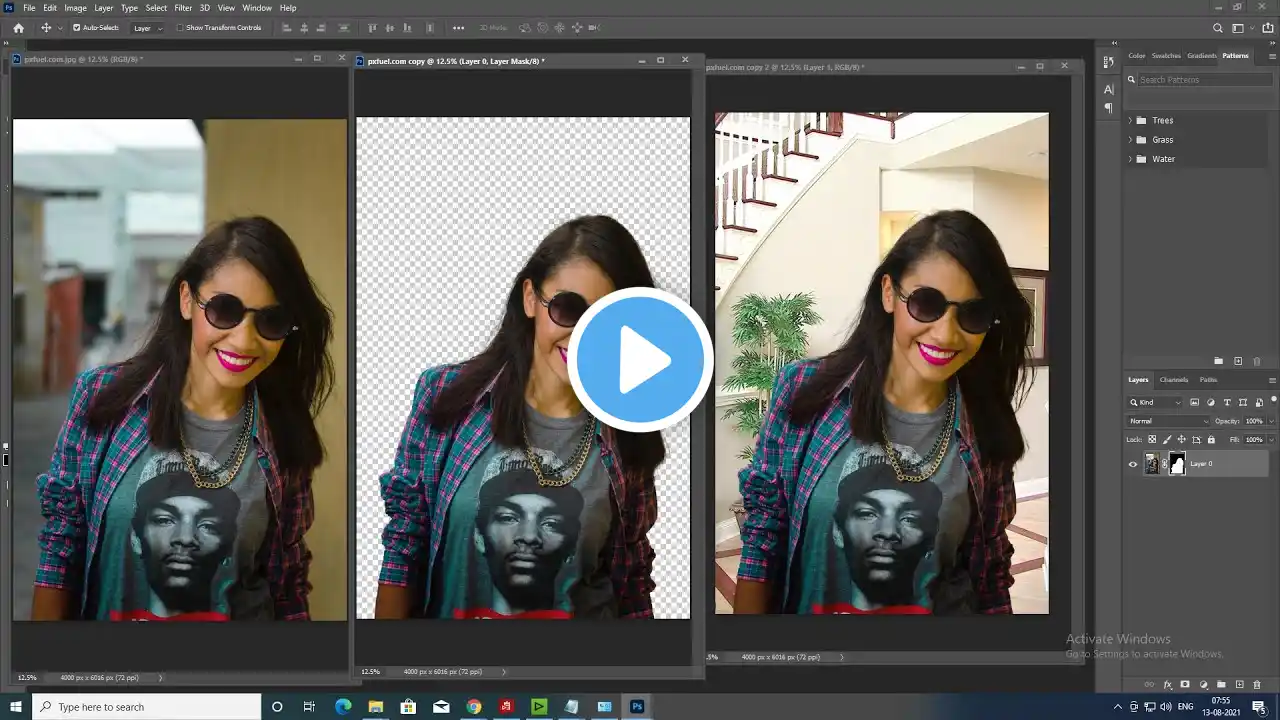Expand the Water pattern folder
Screen dimensions: 1280x720
coord(1131,159)
